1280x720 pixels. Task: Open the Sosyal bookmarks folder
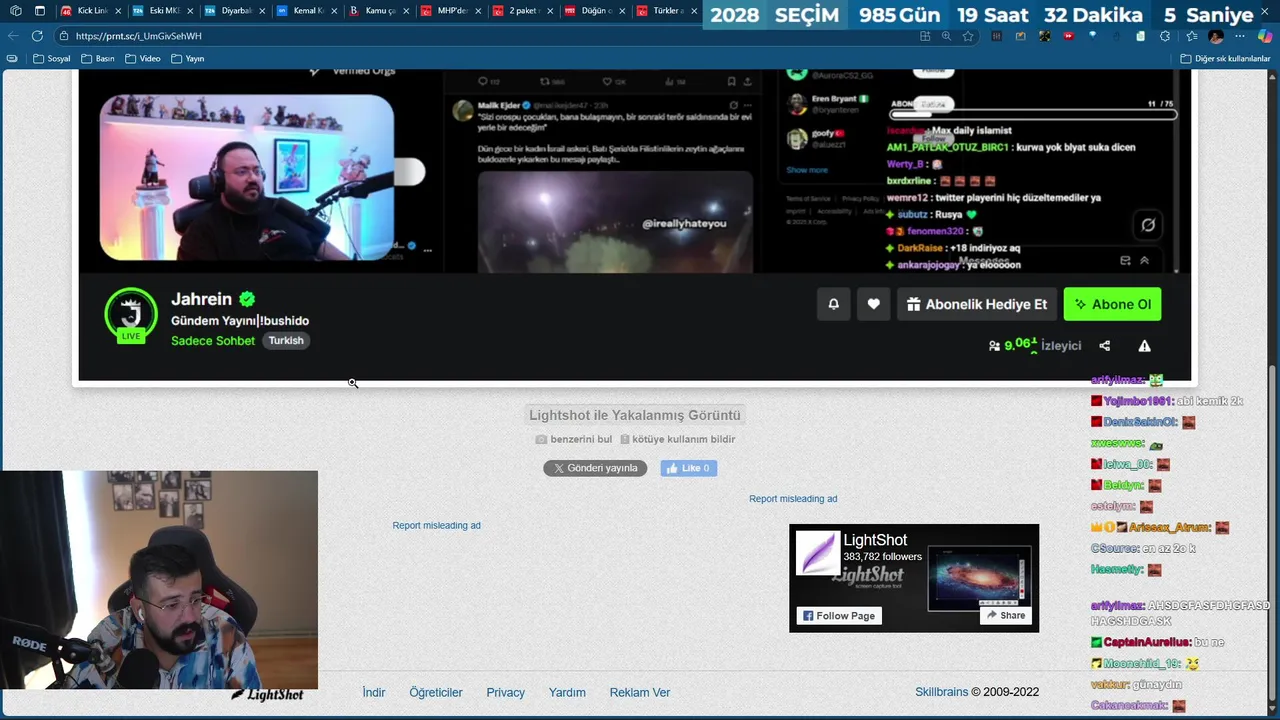point(52,59)
